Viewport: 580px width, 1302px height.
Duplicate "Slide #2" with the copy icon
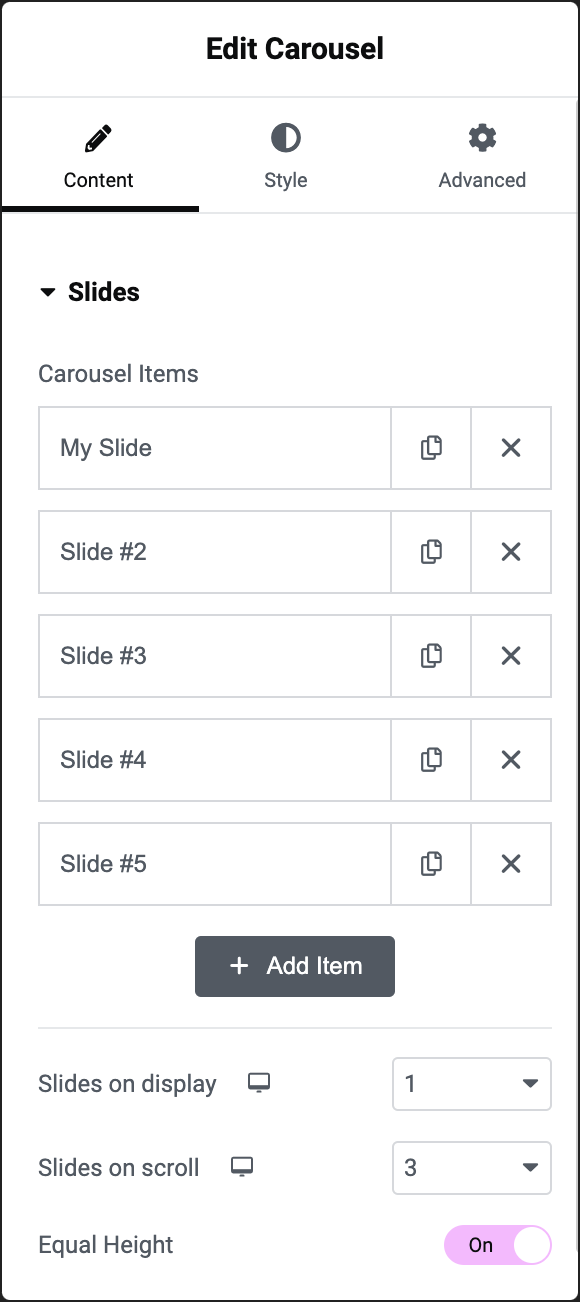coord(431,552)
